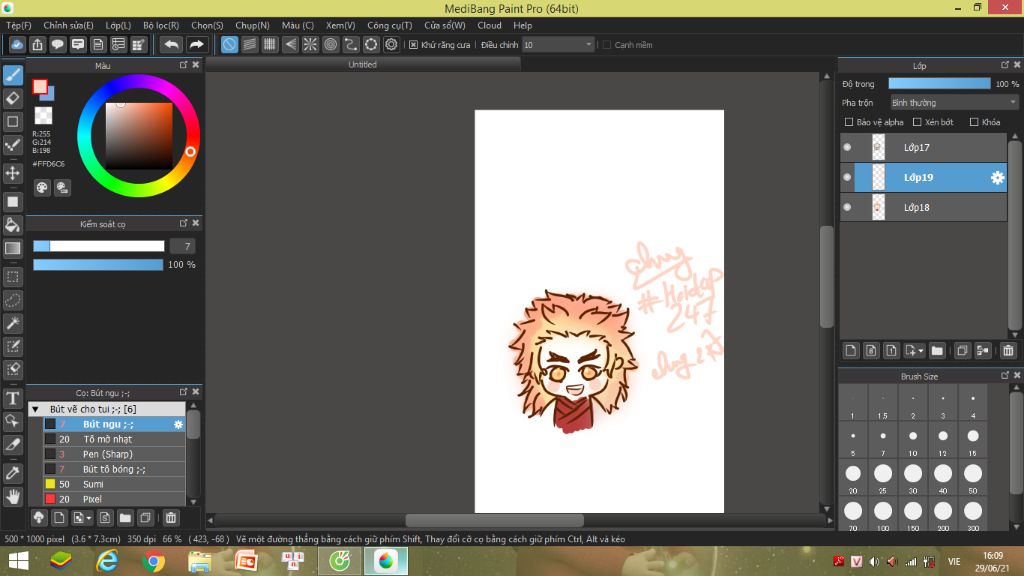
Task: Select layer Lớp17
Action: pos(923,147)
